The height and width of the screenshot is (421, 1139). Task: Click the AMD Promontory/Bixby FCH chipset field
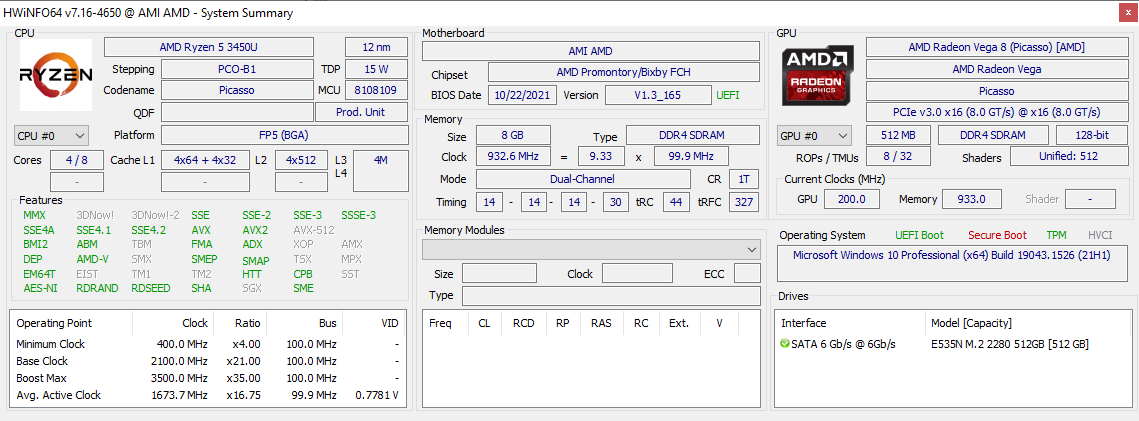[x=623, y=72]
